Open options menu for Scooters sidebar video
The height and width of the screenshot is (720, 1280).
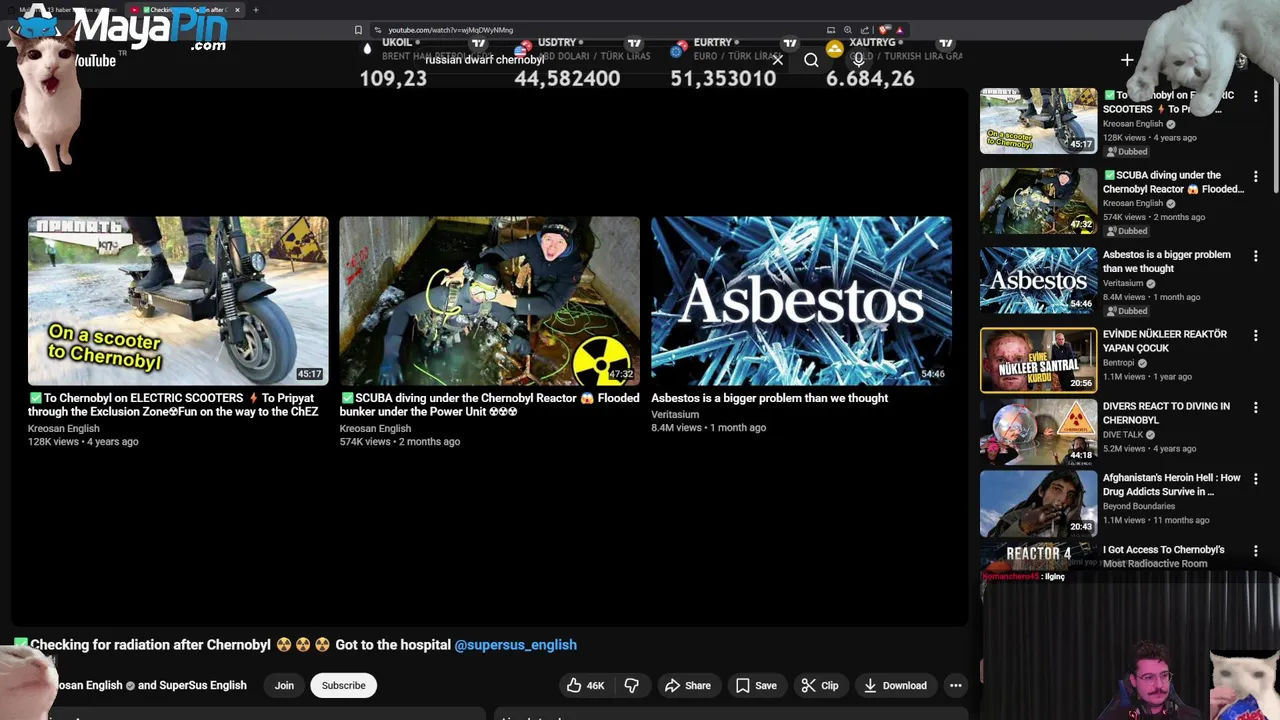coord(1256,96)
